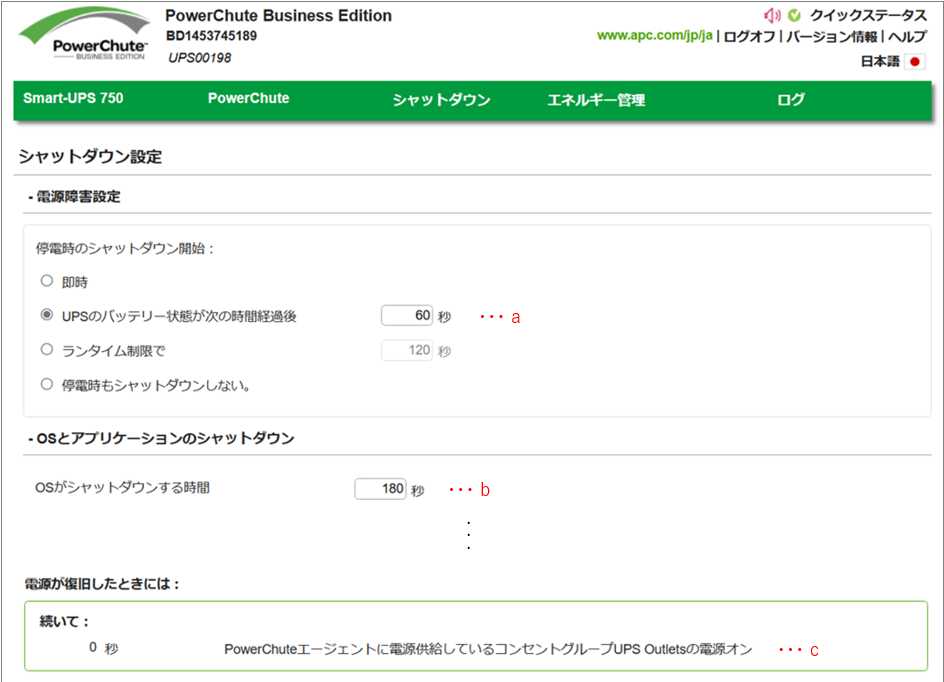Click the OS shutdown time field showing 180

380,489
